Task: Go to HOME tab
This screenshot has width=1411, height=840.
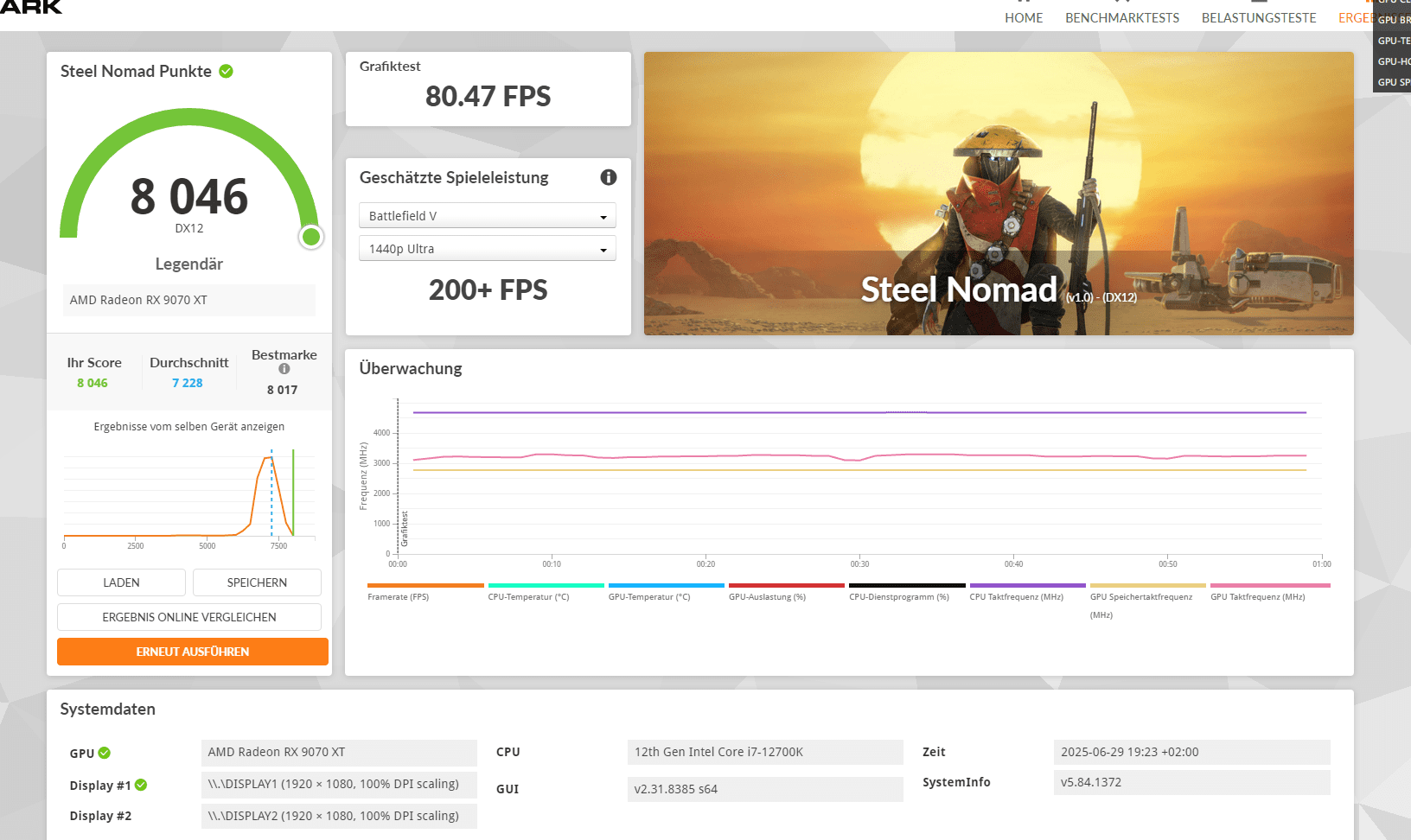Action: click(1024, 18)
